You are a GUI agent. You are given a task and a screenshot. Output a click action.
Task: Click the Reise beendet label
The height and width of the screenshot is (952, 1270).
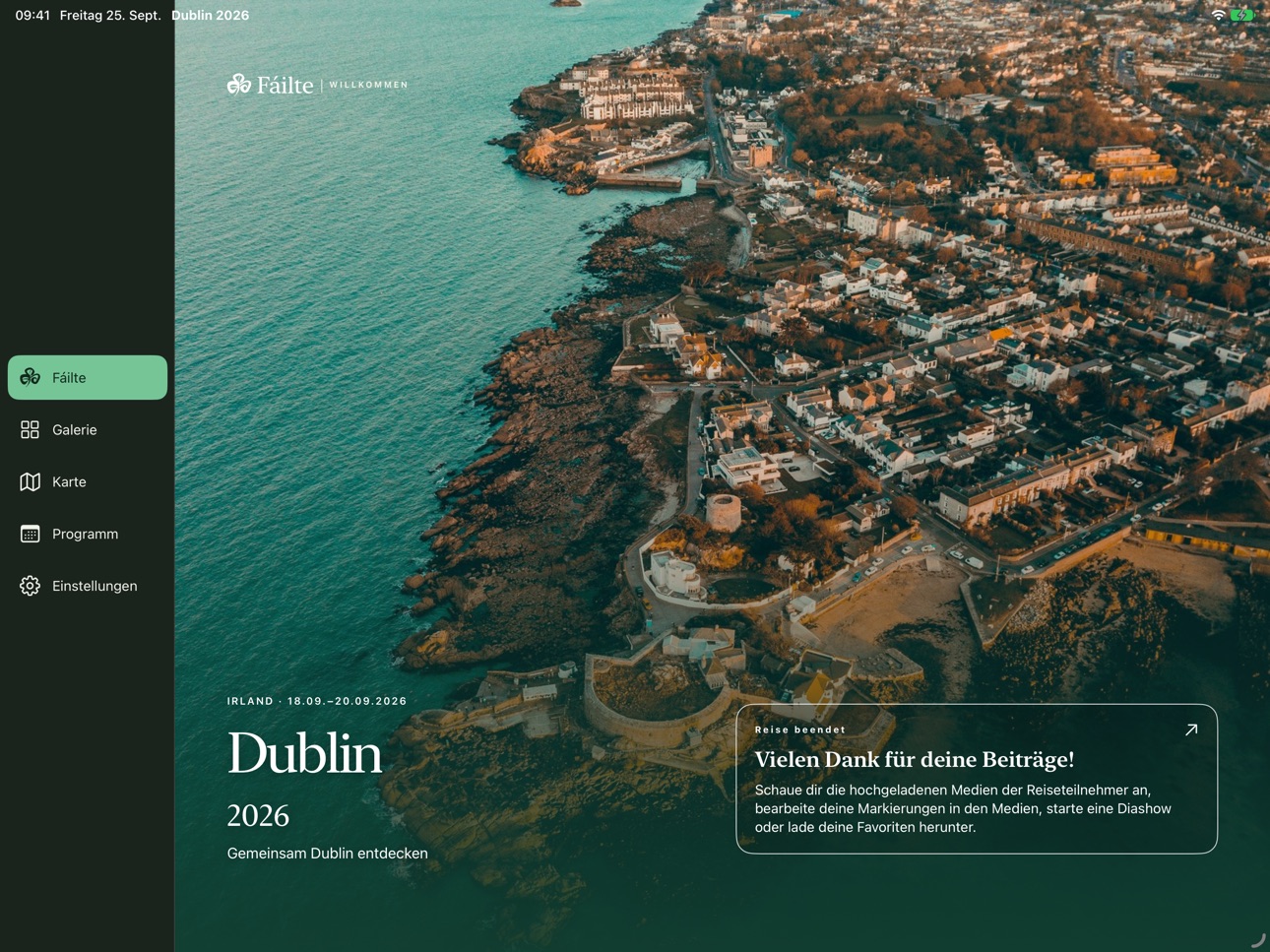pos(800,730)
